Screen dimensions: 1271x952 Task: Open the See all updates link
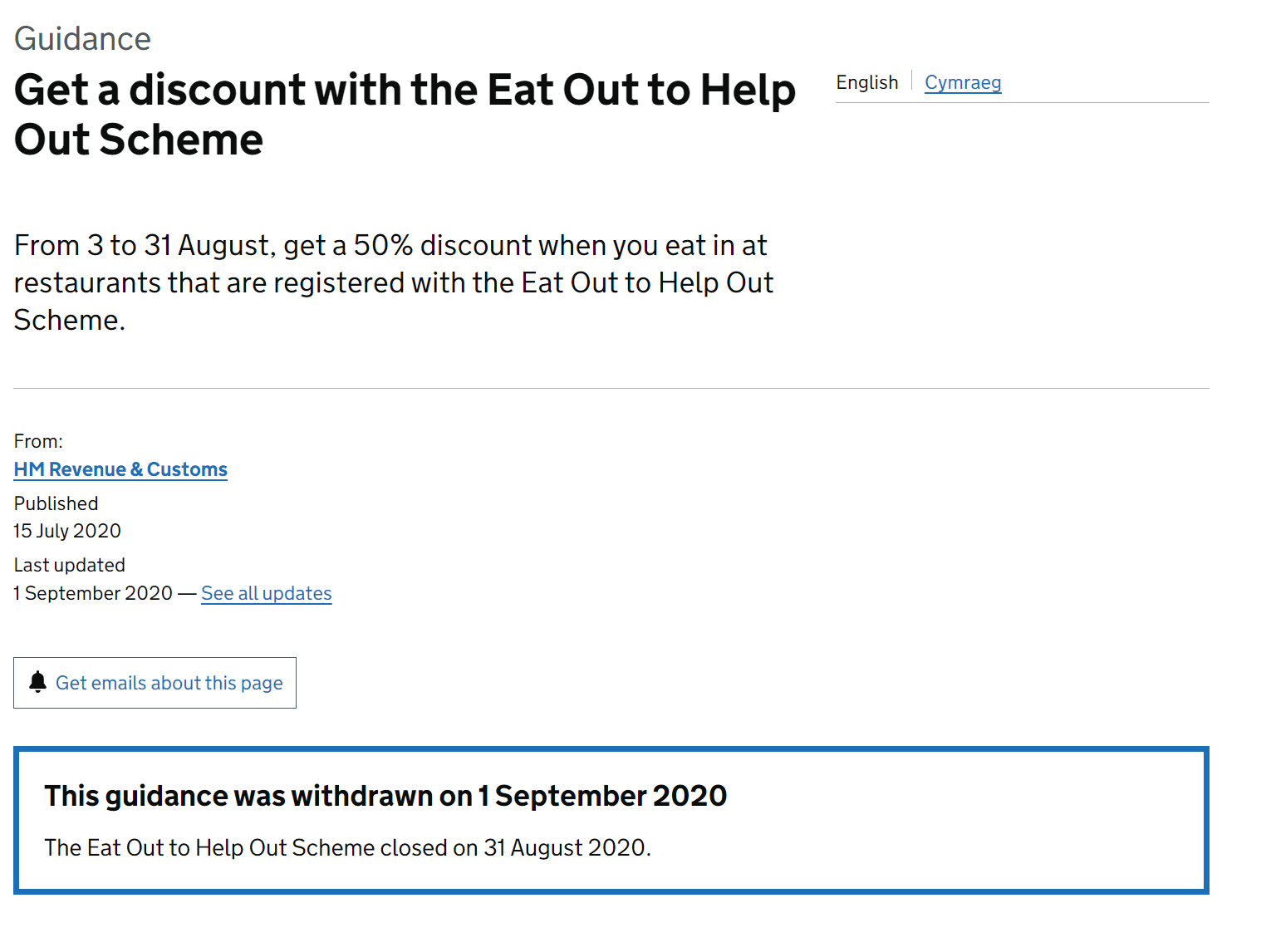pos(266,593)
